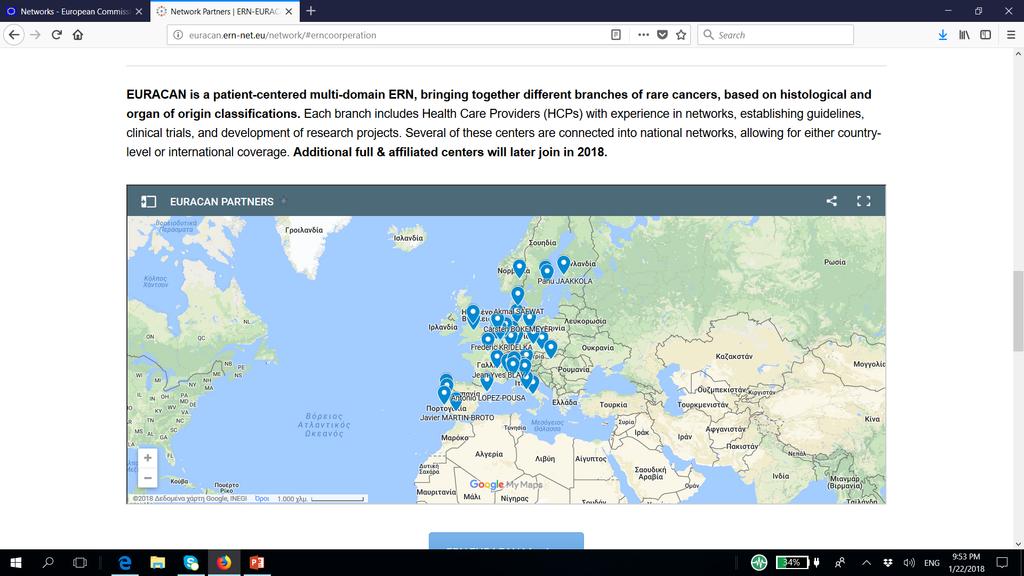Zoom in on the map
Screen dimensions: 1024x576
point(148,458)
